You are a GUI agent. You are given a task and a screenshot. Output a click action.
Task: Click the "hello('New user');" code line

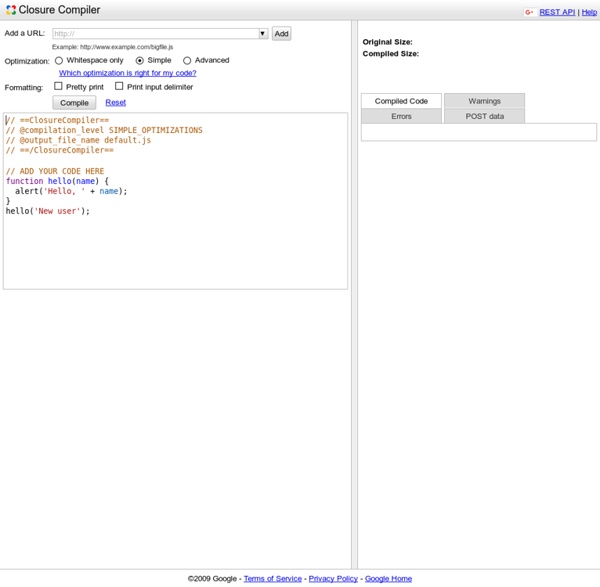(x=47, y=211)
